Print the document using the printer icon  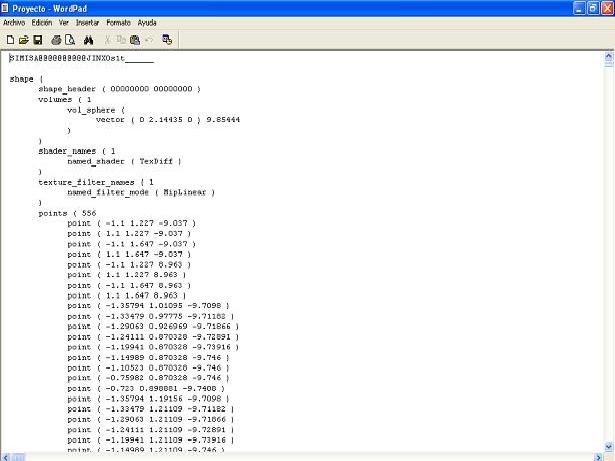point(56,39)
